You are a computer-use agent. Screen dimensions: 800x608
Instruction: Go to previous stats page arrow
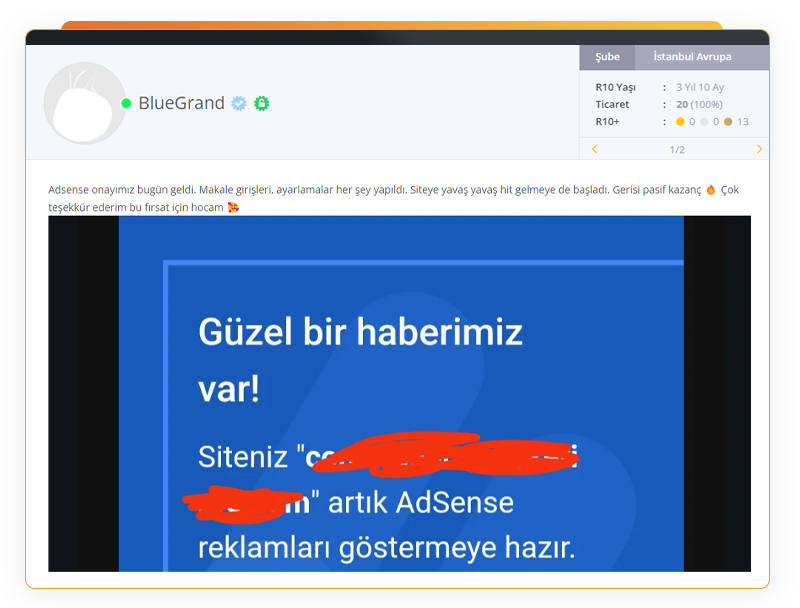pyautogui.click(x=594, y=149)
